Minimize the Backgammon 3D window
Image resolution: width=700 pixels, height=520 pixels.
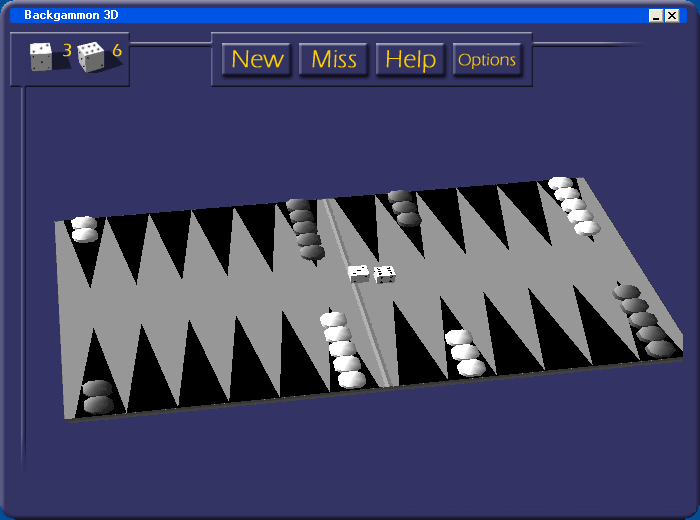[656, 16]
